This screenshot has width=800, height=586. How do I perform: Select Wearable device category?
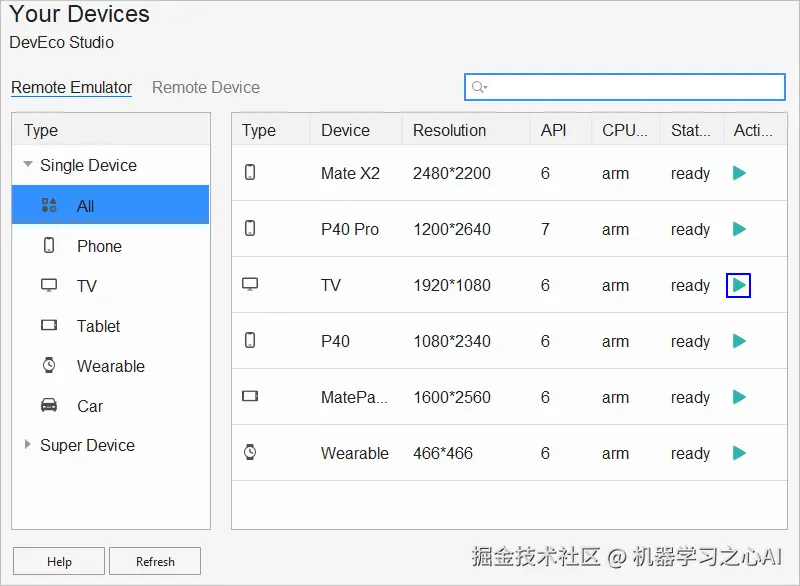tap(110, 366)
